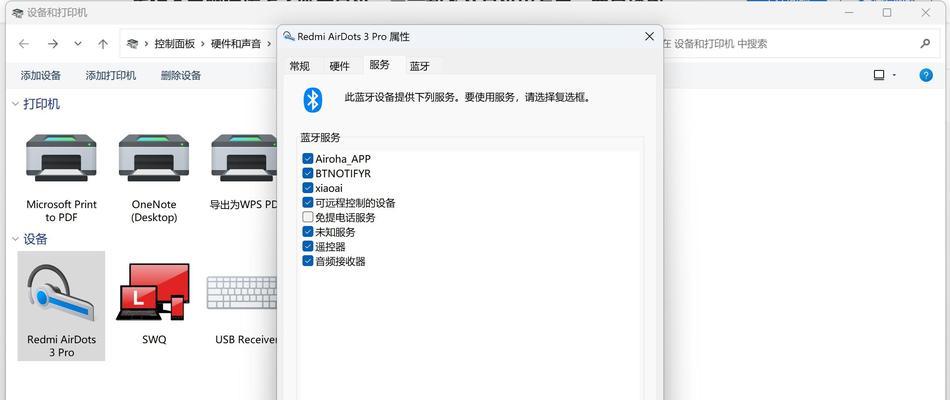The width and height of the screenshot is (950, 400).
Task: Maximize the 设备和打印机 window
Action: (887, 12)
